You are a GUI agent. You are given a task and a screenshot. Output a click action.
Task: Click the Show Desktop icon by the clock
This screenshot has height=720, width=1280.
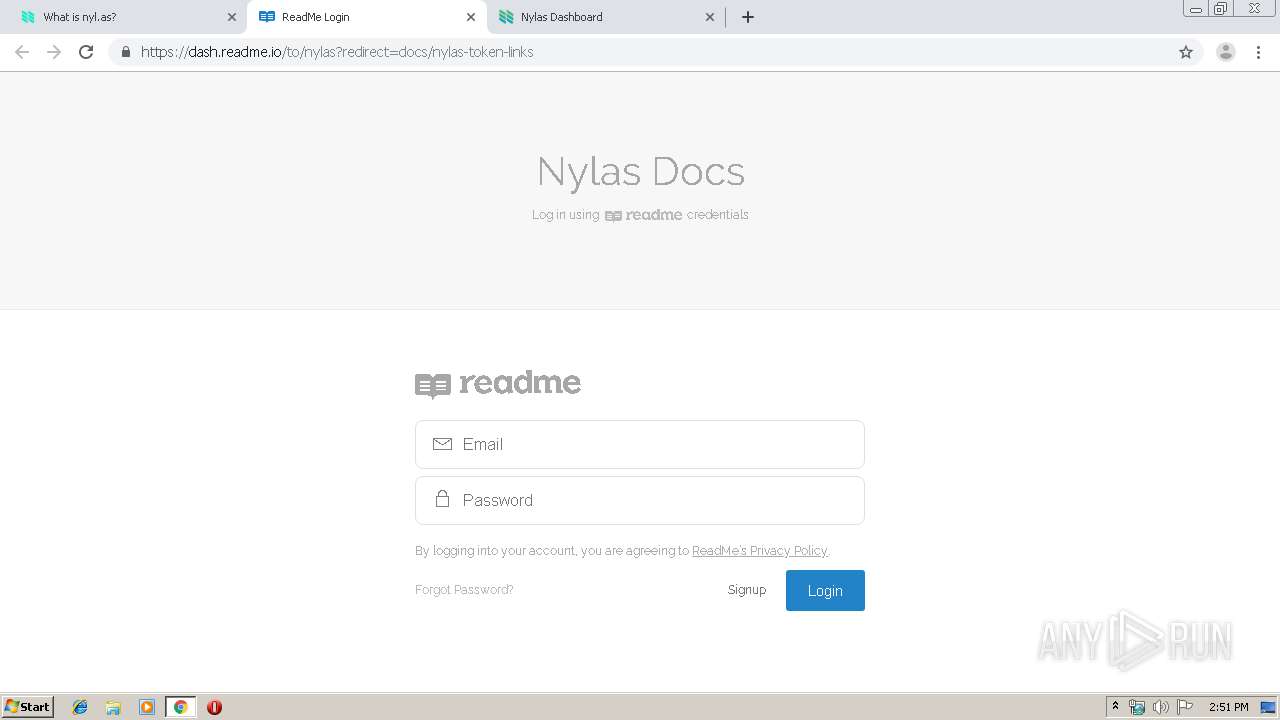(1267, 707)
